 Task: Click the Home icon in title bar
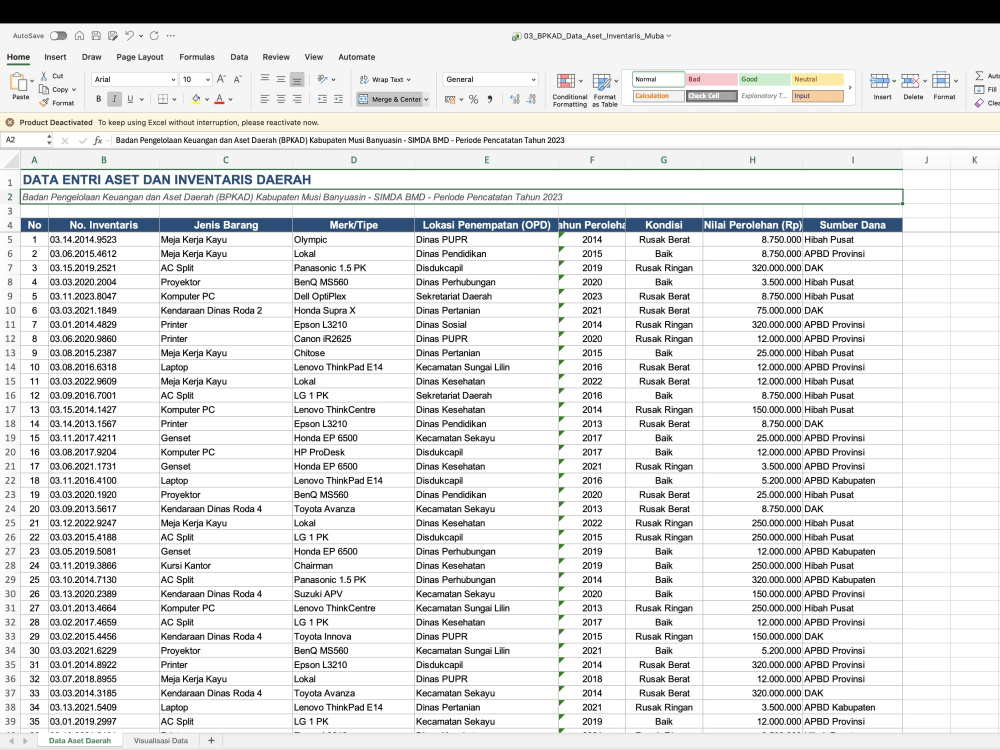[80, 36]
